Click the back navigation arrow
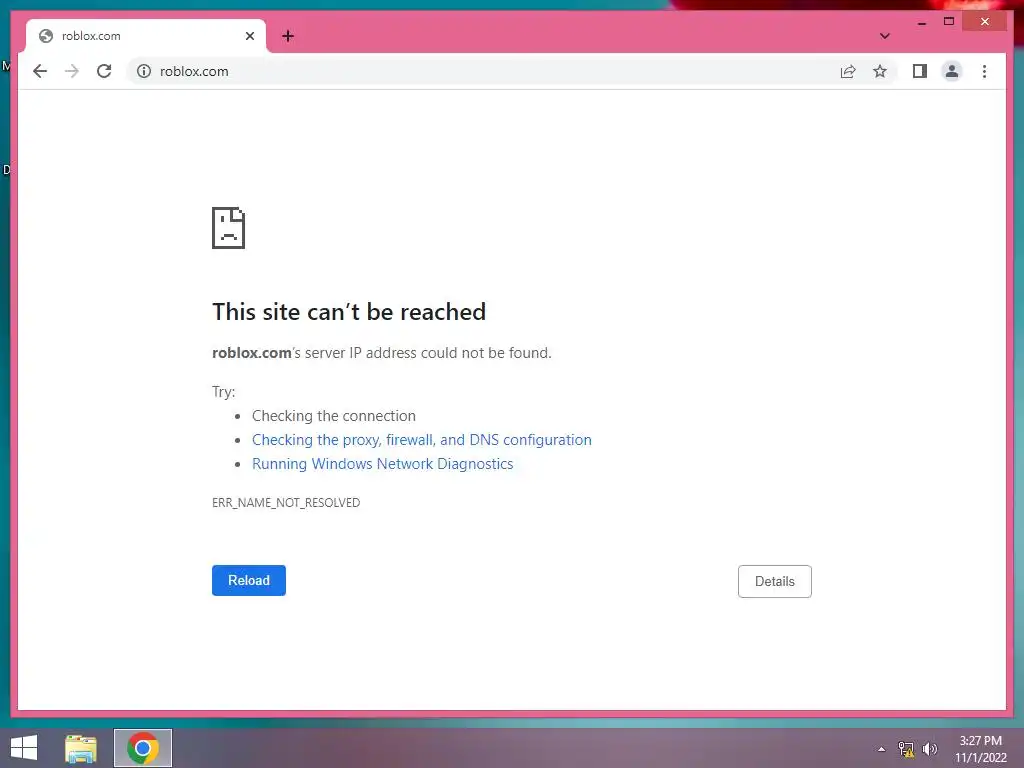Image resolution: width=1024 pixels, height=768 pixels. click(40, 71)
